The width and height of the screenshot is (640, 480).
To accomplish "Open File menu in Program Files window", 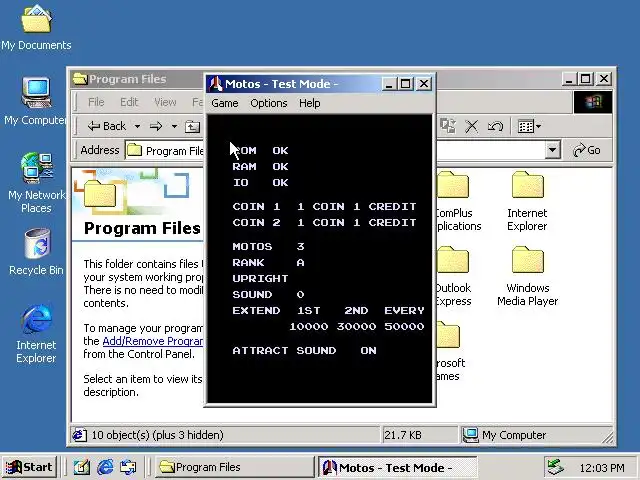I will (96, 102).
